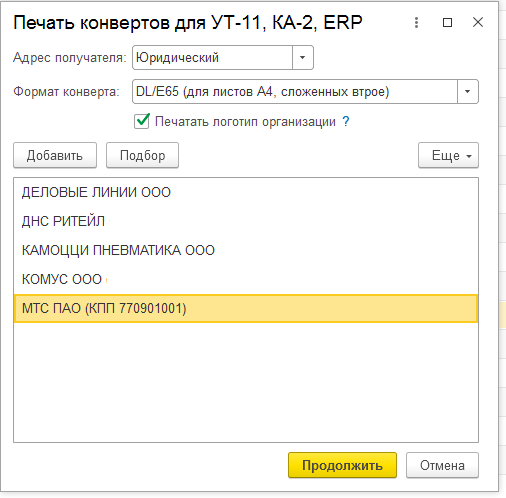Click the Подбор button
The width and height of the screenshot is (506, 498).
point(142,155)
